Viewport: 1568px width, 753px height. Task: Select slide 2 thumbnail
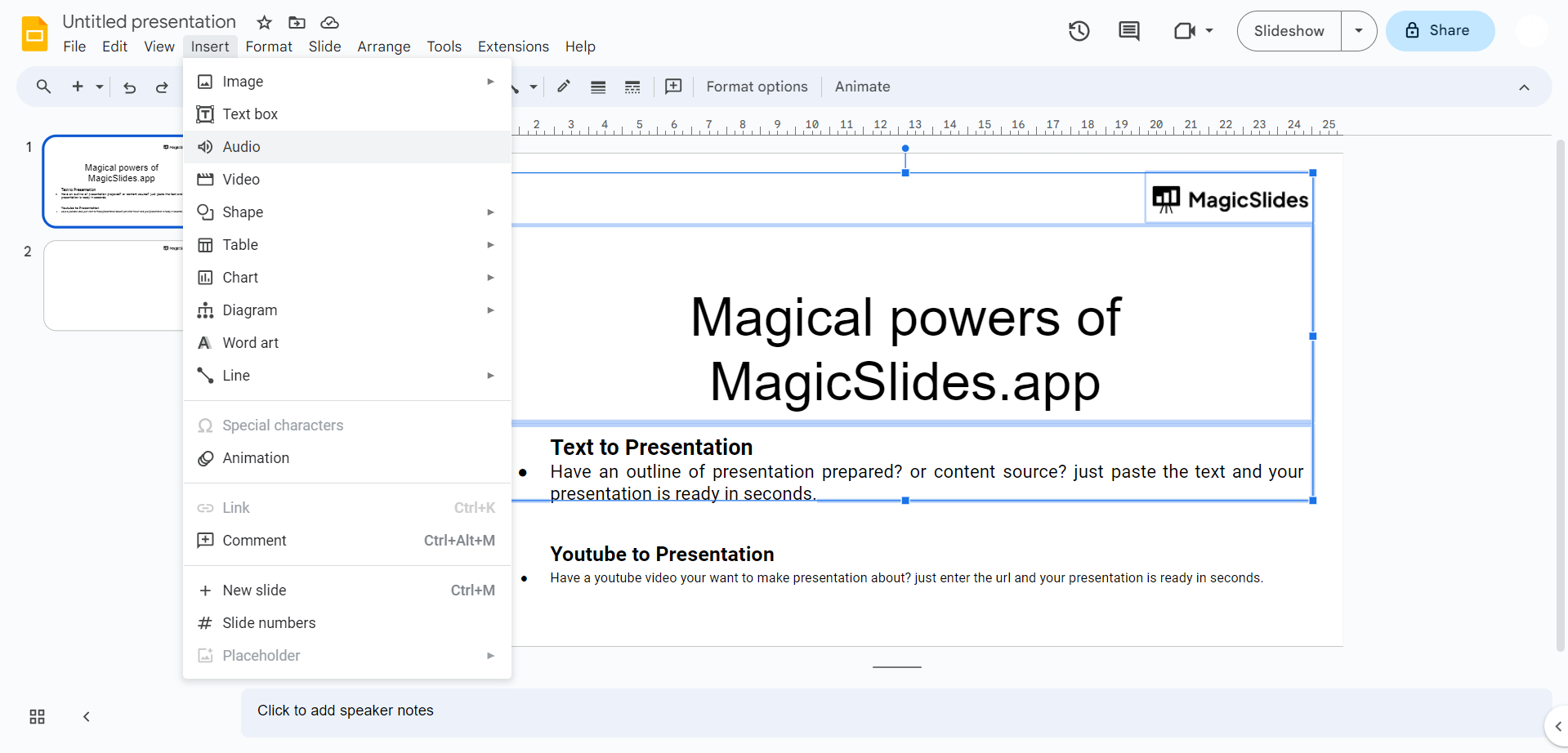tap(114, 285)
